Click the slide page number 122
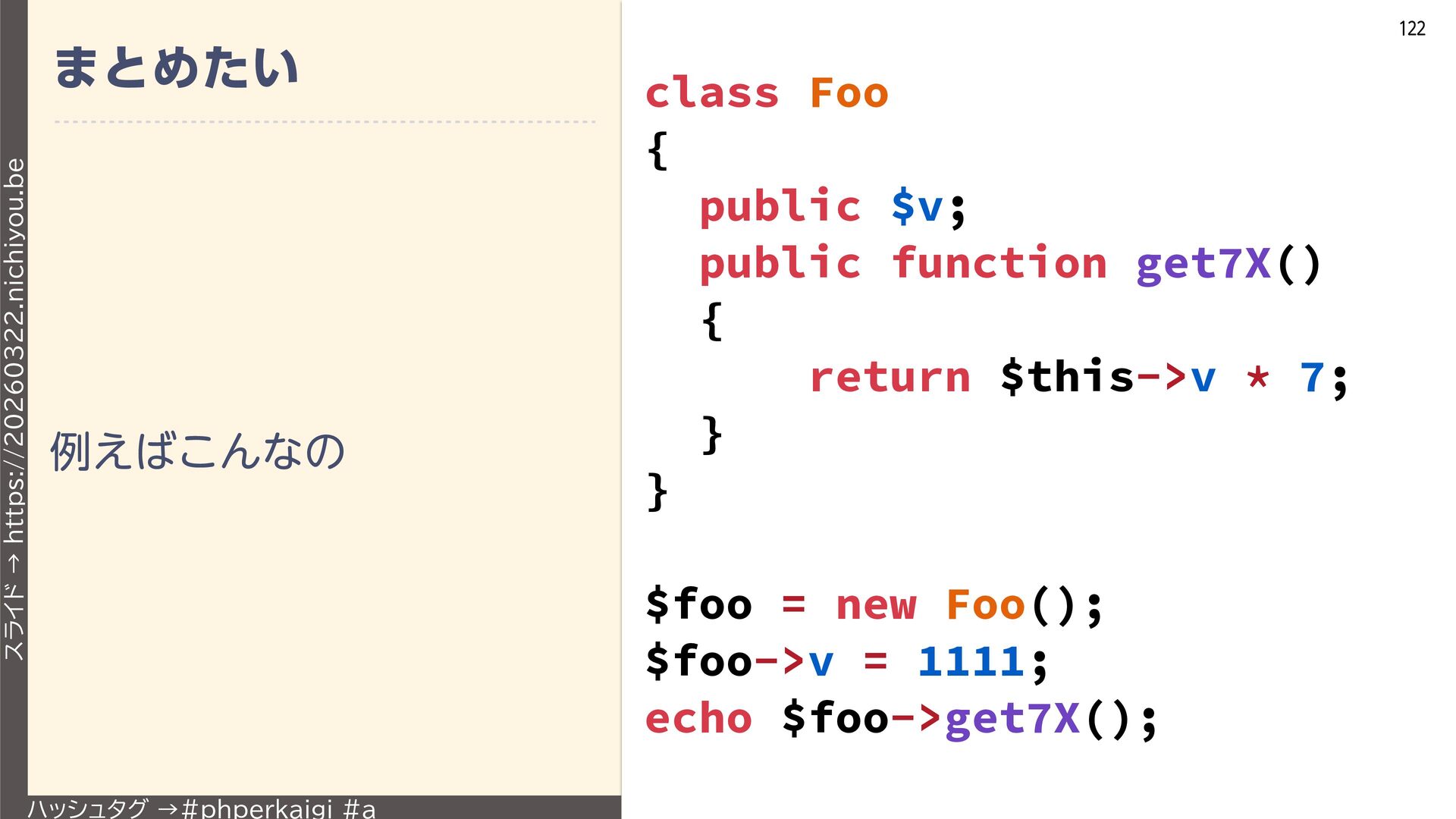This screenshot has width=1456, height=819. (x=1411, y=29)
